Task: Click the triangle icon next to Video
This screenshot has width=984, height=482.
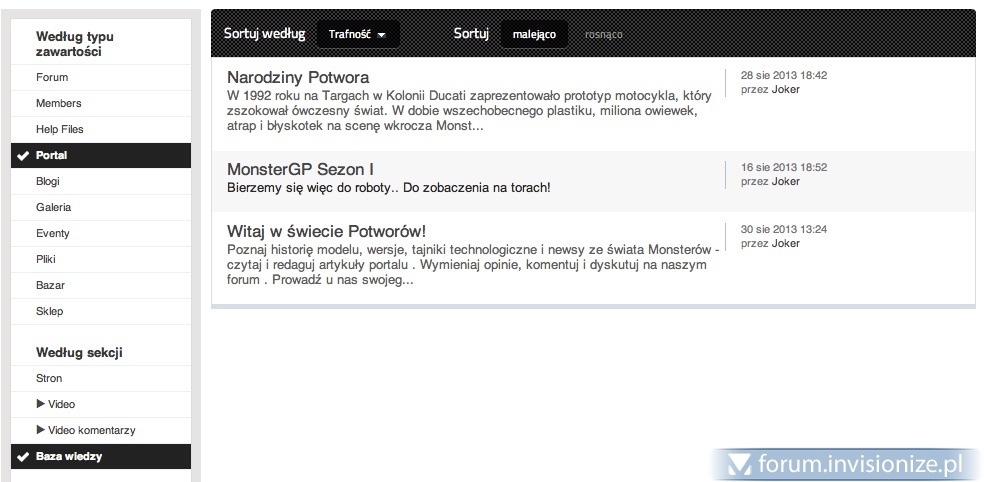Action: coord(40,404)
